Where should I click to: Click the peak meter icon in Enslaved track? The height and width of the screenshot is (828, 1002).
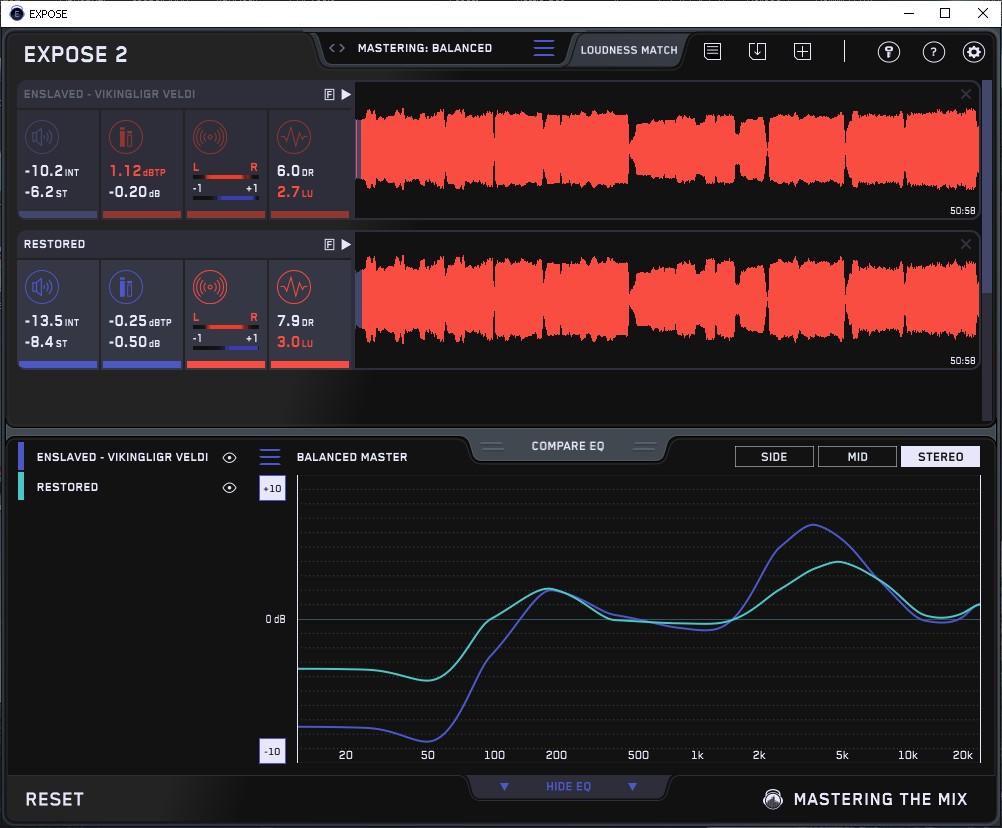(126, 137)
